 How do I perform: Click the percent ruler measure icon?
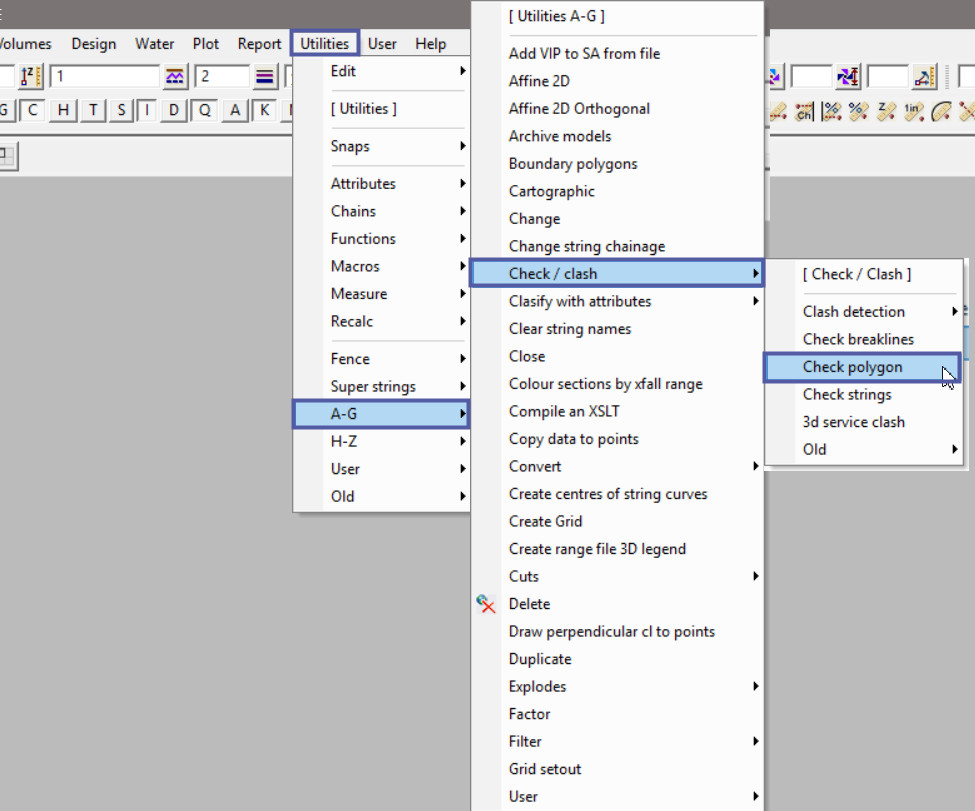[x=859, y=112]
